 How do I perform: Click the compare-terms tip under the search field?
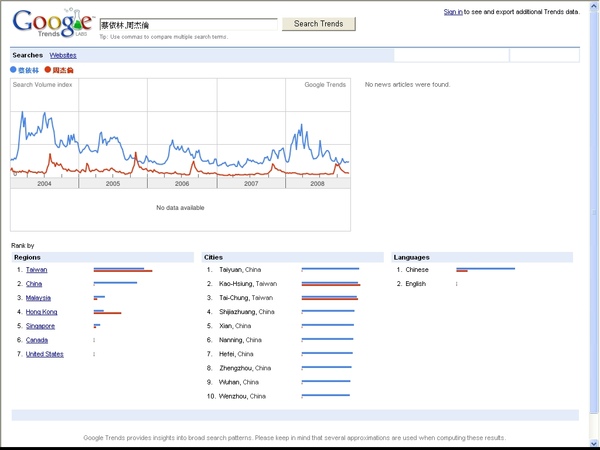164,37
